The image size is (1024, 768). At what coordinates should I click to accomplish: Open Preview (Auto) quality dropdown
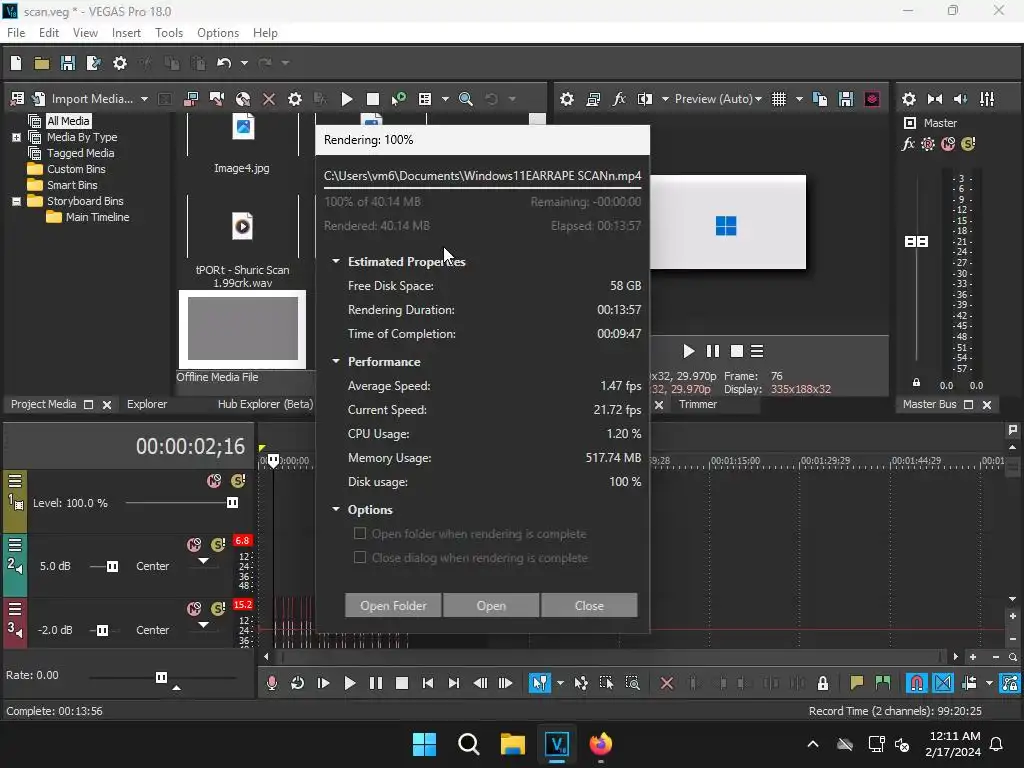point(718,99)
